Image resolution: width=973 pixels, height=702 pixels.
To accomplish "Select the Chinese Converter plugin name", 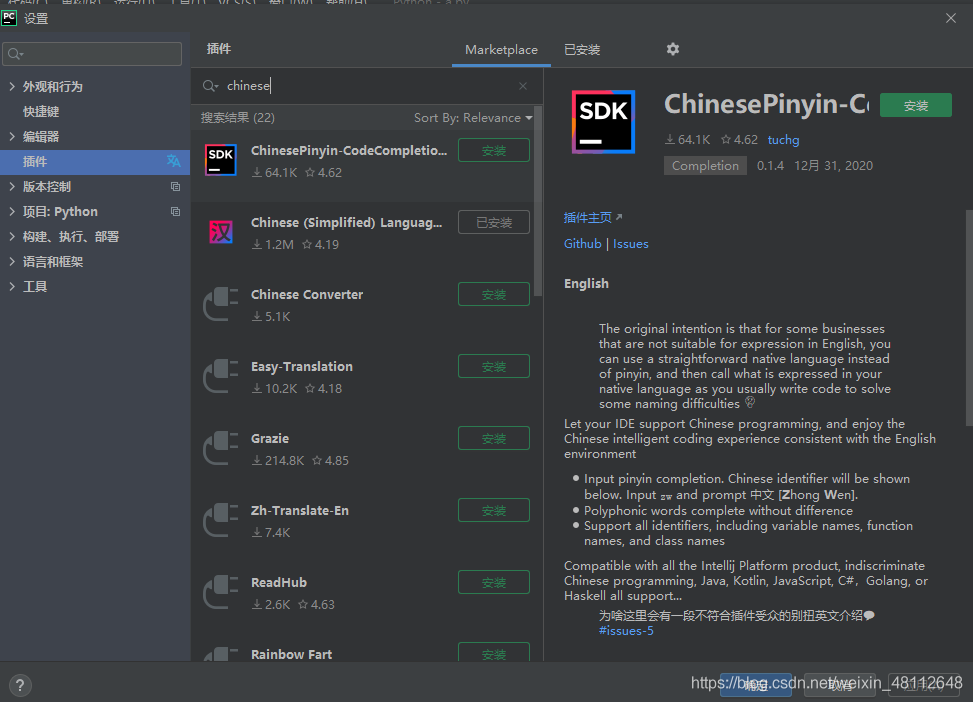I will [x=307, y=294].
